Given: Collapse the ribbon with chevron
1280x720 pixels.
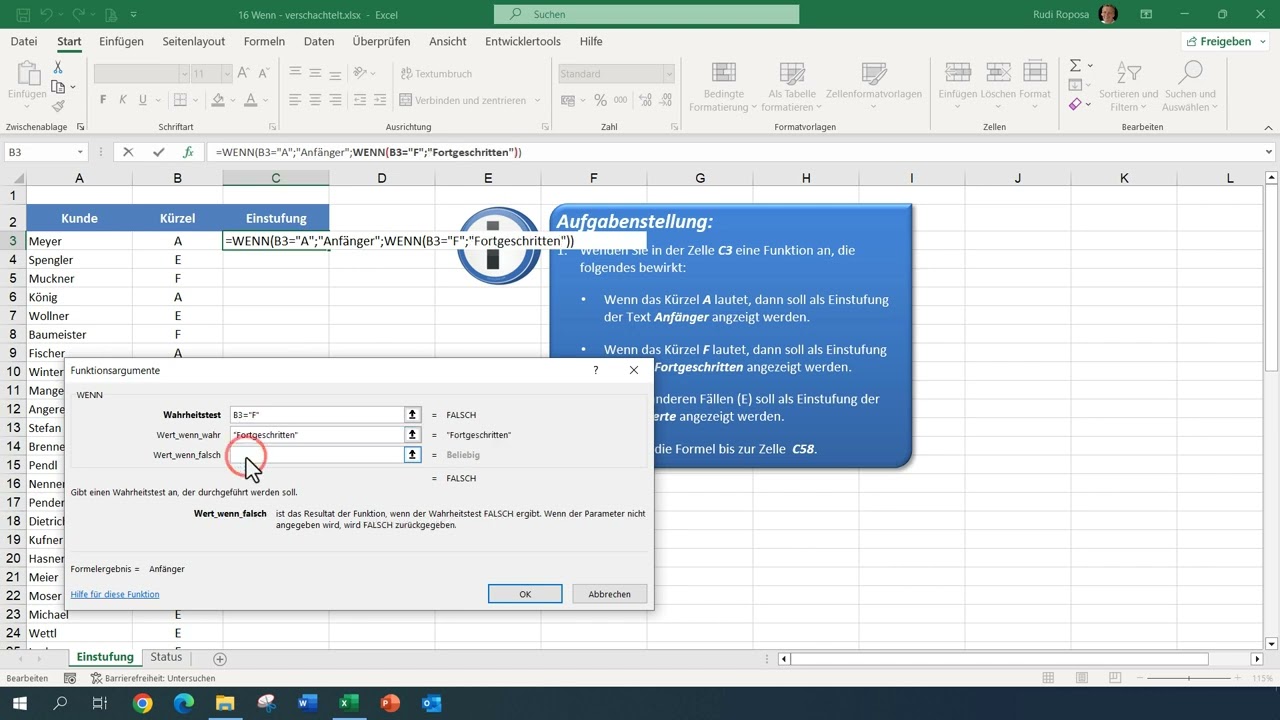Looking at the screenshot, I should pyautogui.click(x=1270, y=128).
